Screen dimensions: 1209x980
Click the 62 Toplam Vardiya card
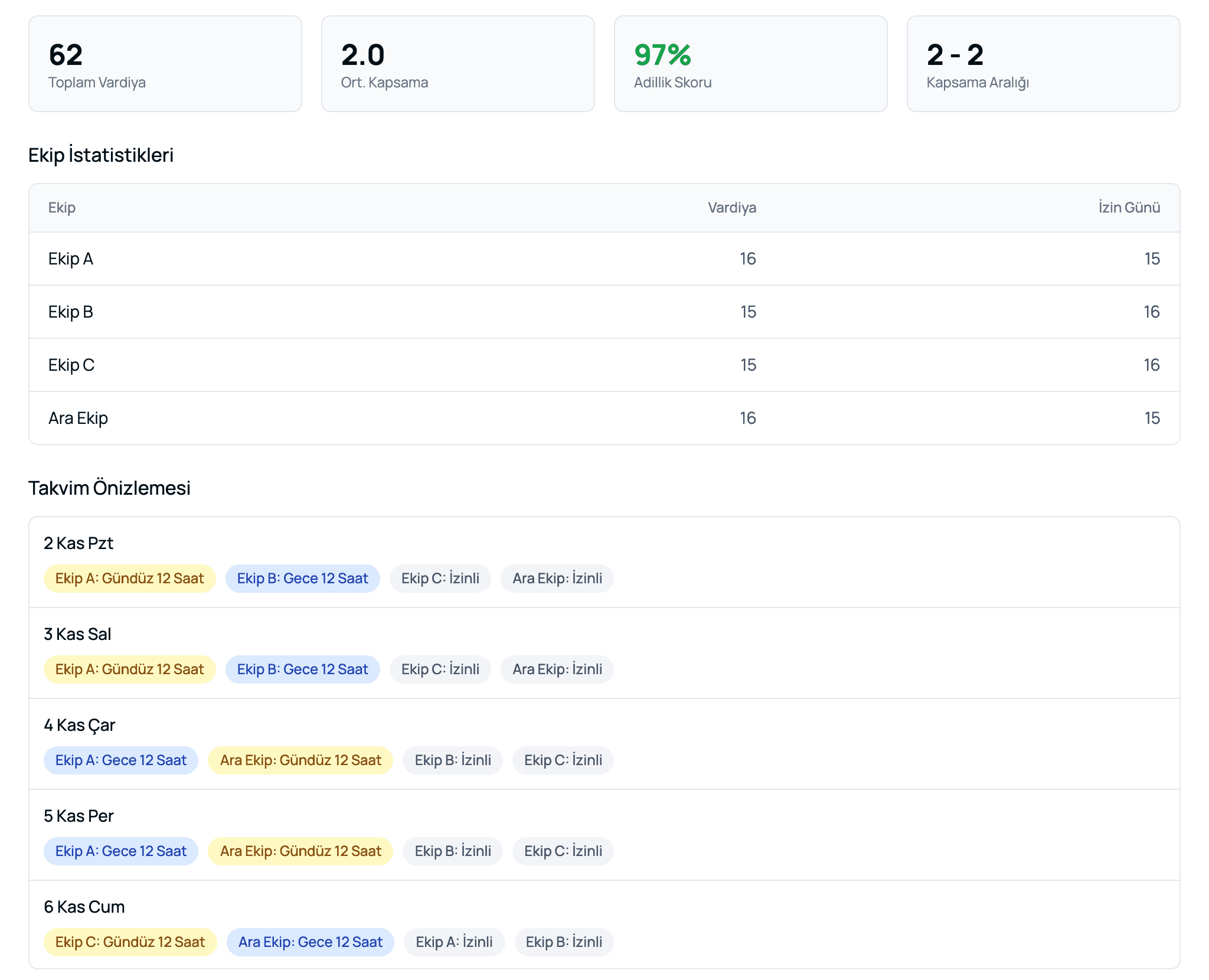click(165, 64)
